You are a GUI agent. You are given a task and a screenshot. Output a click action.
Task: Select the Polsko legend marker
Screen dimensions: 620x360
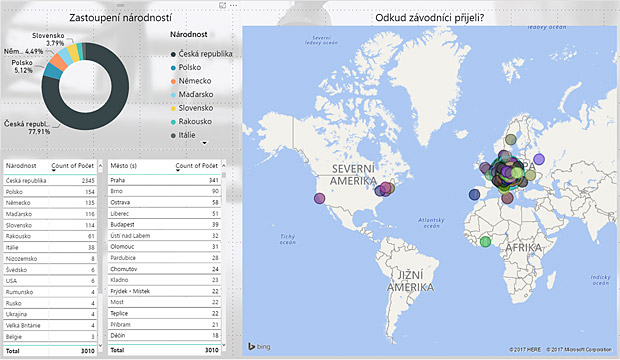pyautogui.click(x=173, y=68)
